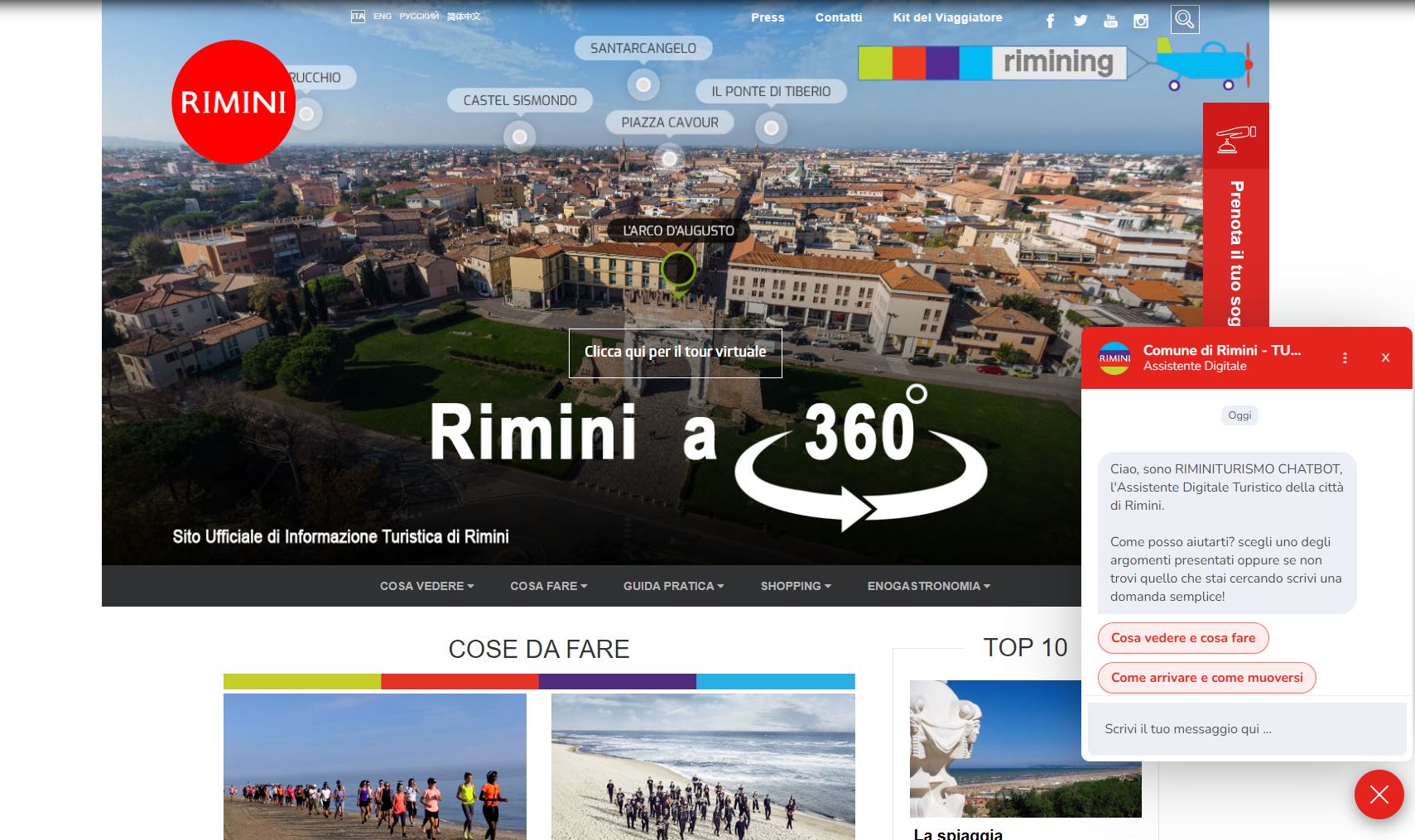Open the Kit del Viaggiatore menu

[947, 17]
